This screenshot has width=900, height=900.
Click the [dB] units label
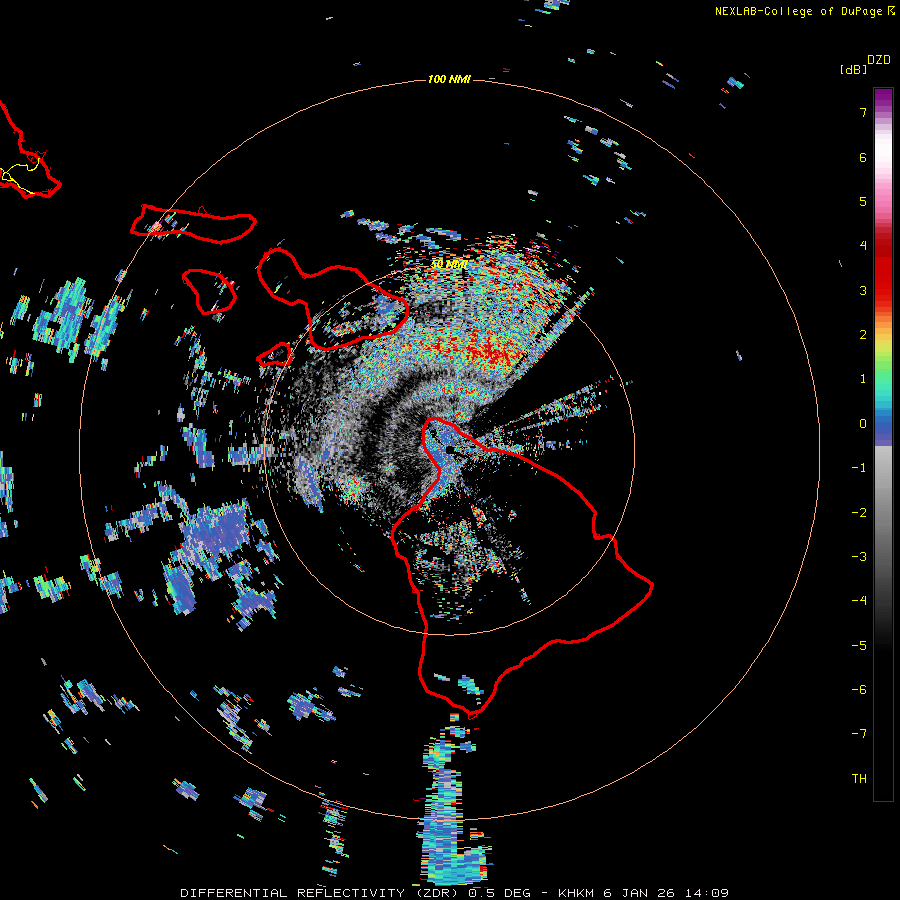click(x=854, y=69)
